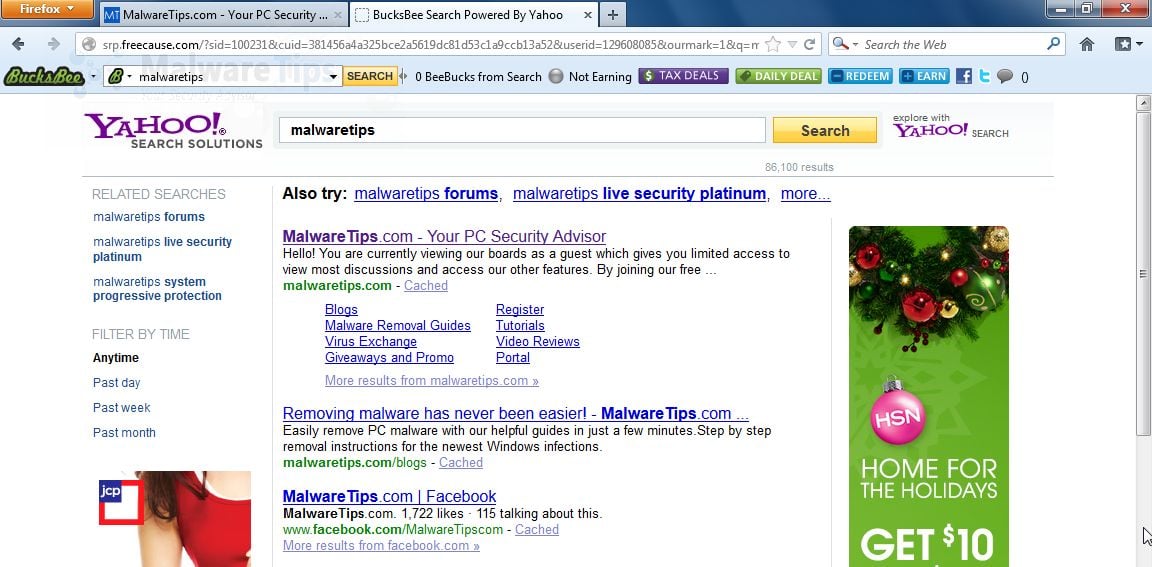Viewport: 1152px width, 567px height.
Task: Open the Blogs sitelink
Action: click(342, 310)
